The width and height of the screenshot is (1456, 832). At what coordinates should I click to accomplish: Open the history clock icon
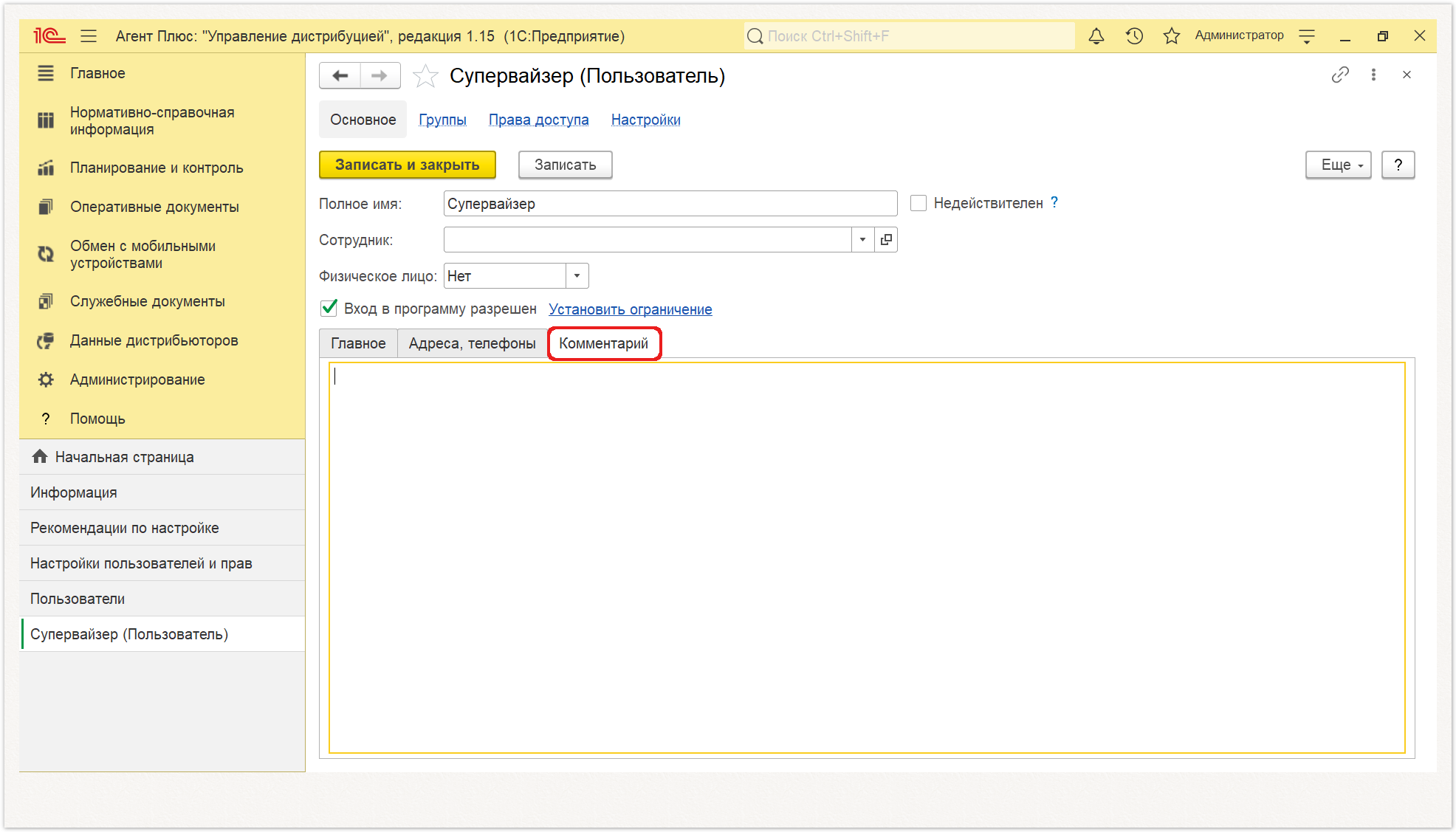1134,35
